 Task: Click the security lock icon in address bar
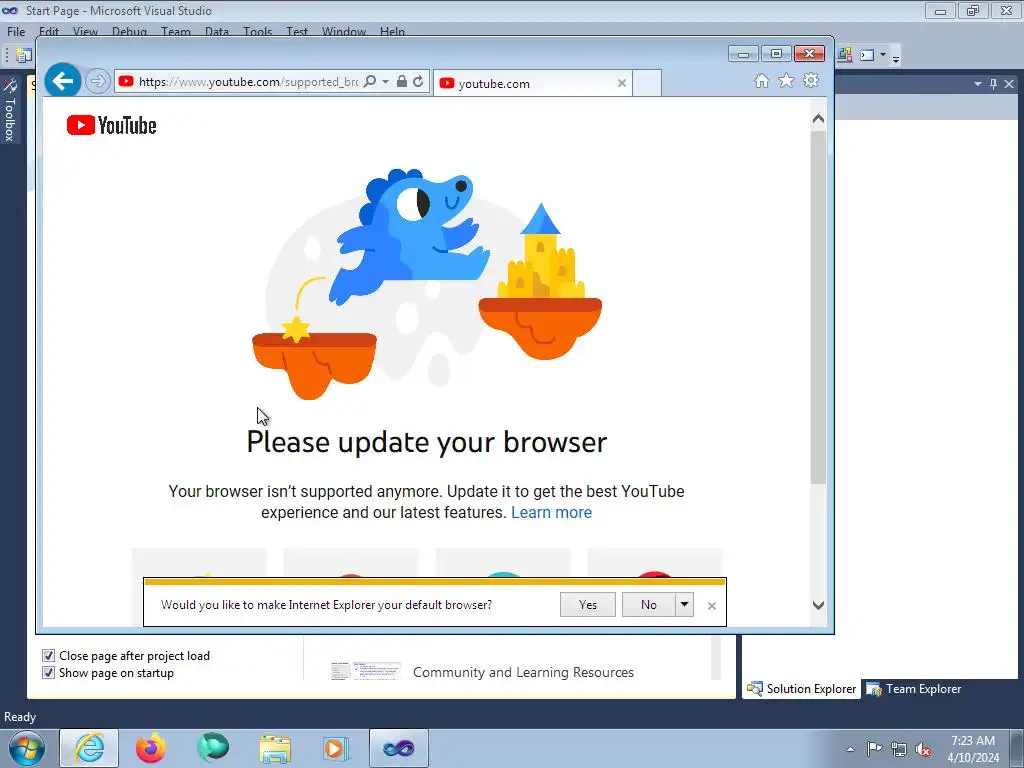pyautogui.click(x=402, y=82)
